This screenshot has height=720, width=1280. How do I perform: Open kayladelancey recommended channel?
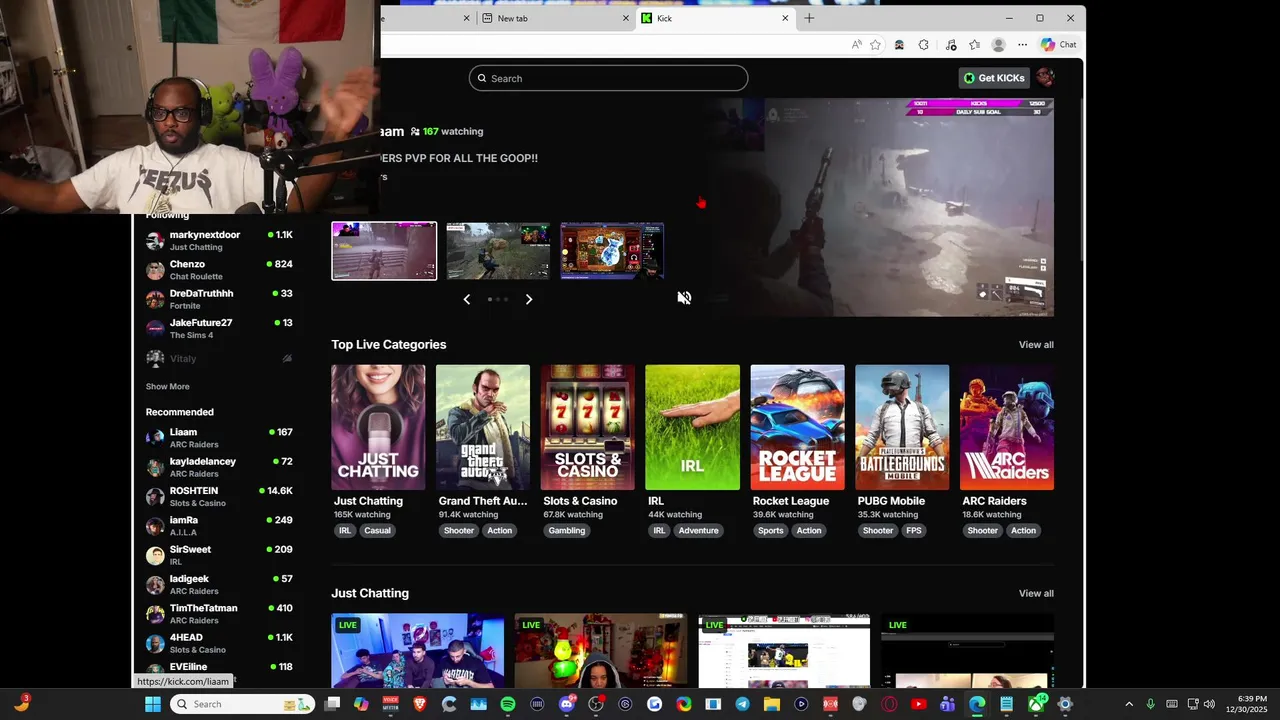219,467
